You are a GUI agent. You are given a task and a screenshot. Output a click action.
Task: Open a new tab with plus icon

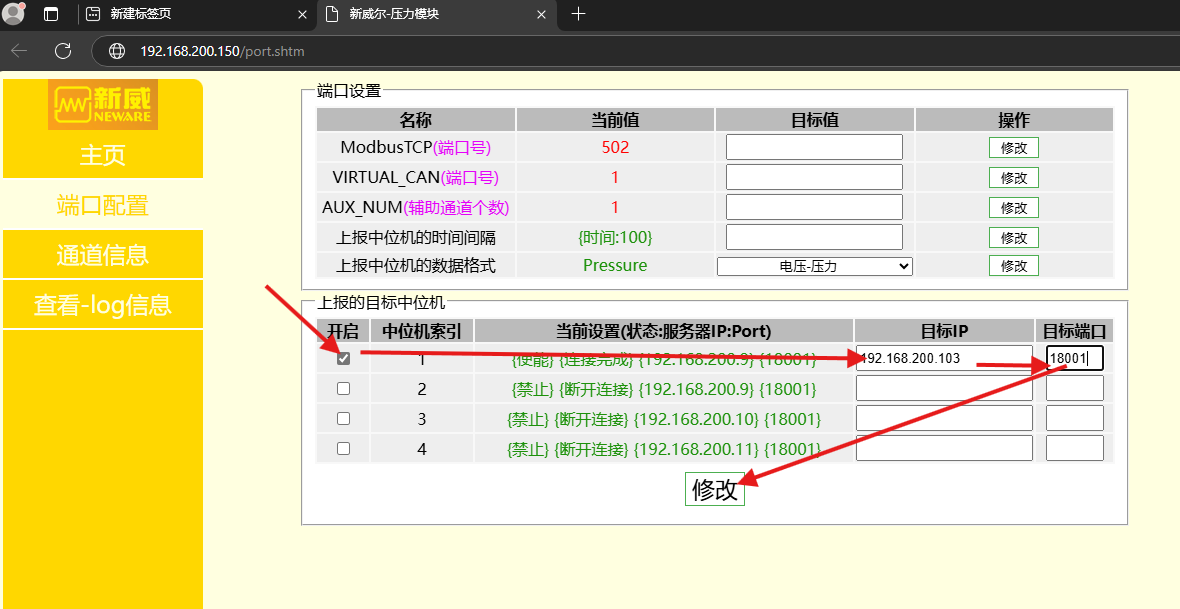[578, 14]
